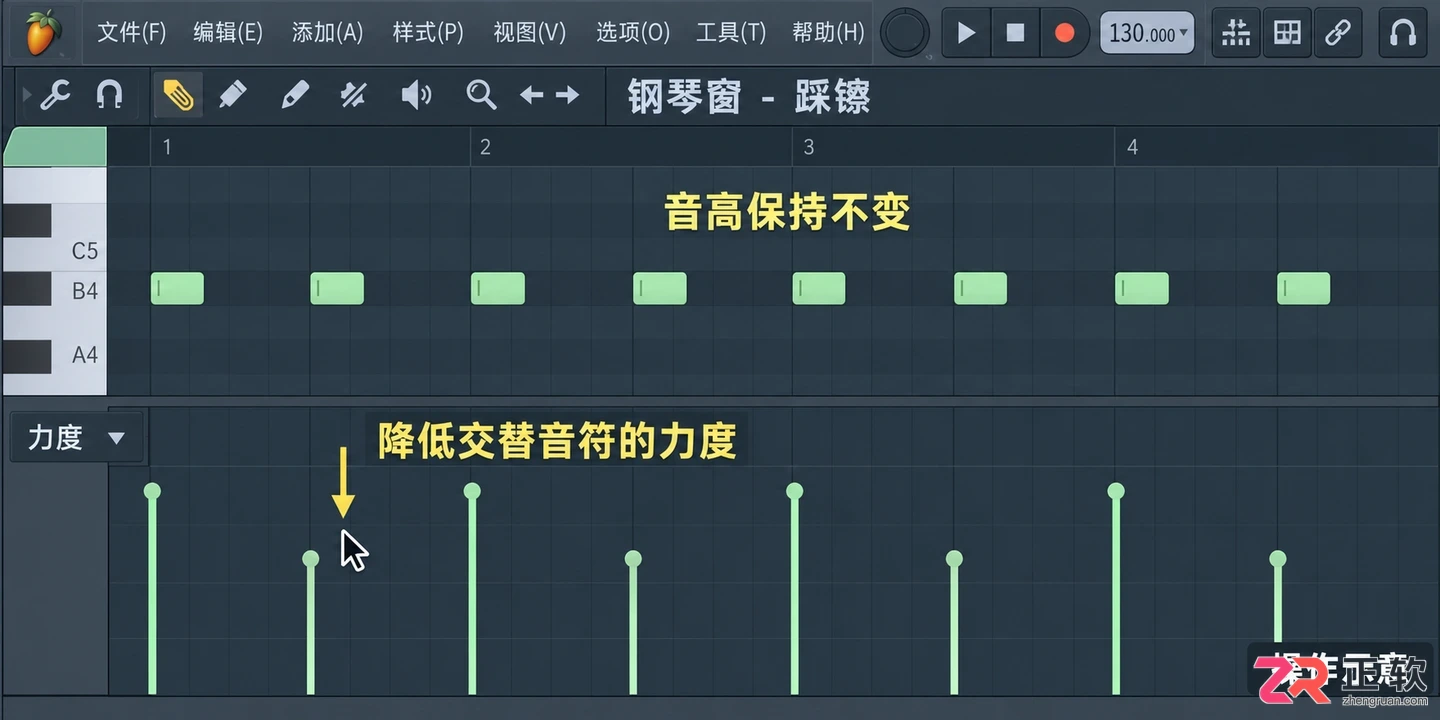Open the 视图(V) menu
The height and width of the screenshot is (720, 1440).
(x=530, y=33)
